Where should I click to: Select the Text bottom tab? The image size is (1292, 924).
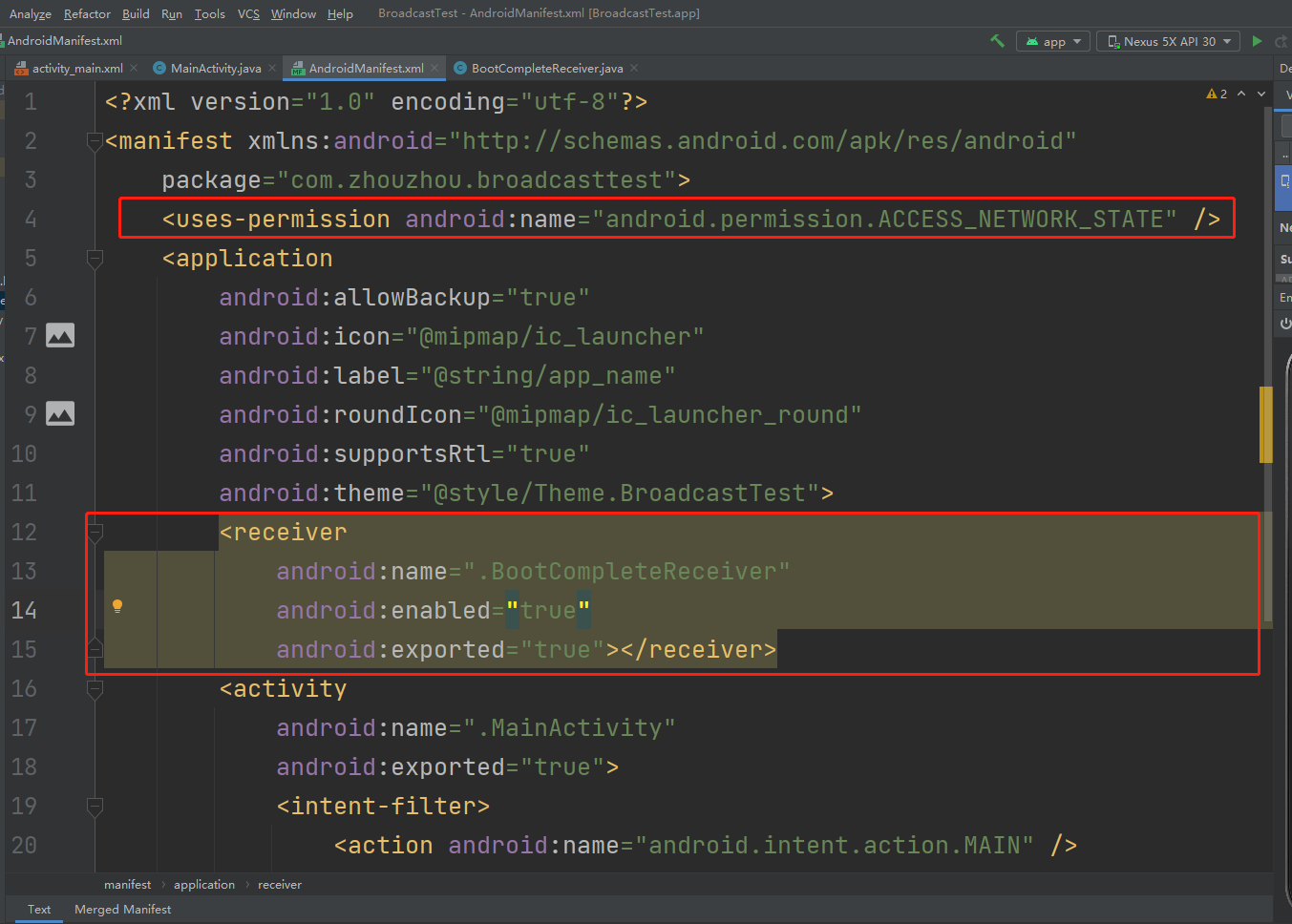(x=39, y=910)
